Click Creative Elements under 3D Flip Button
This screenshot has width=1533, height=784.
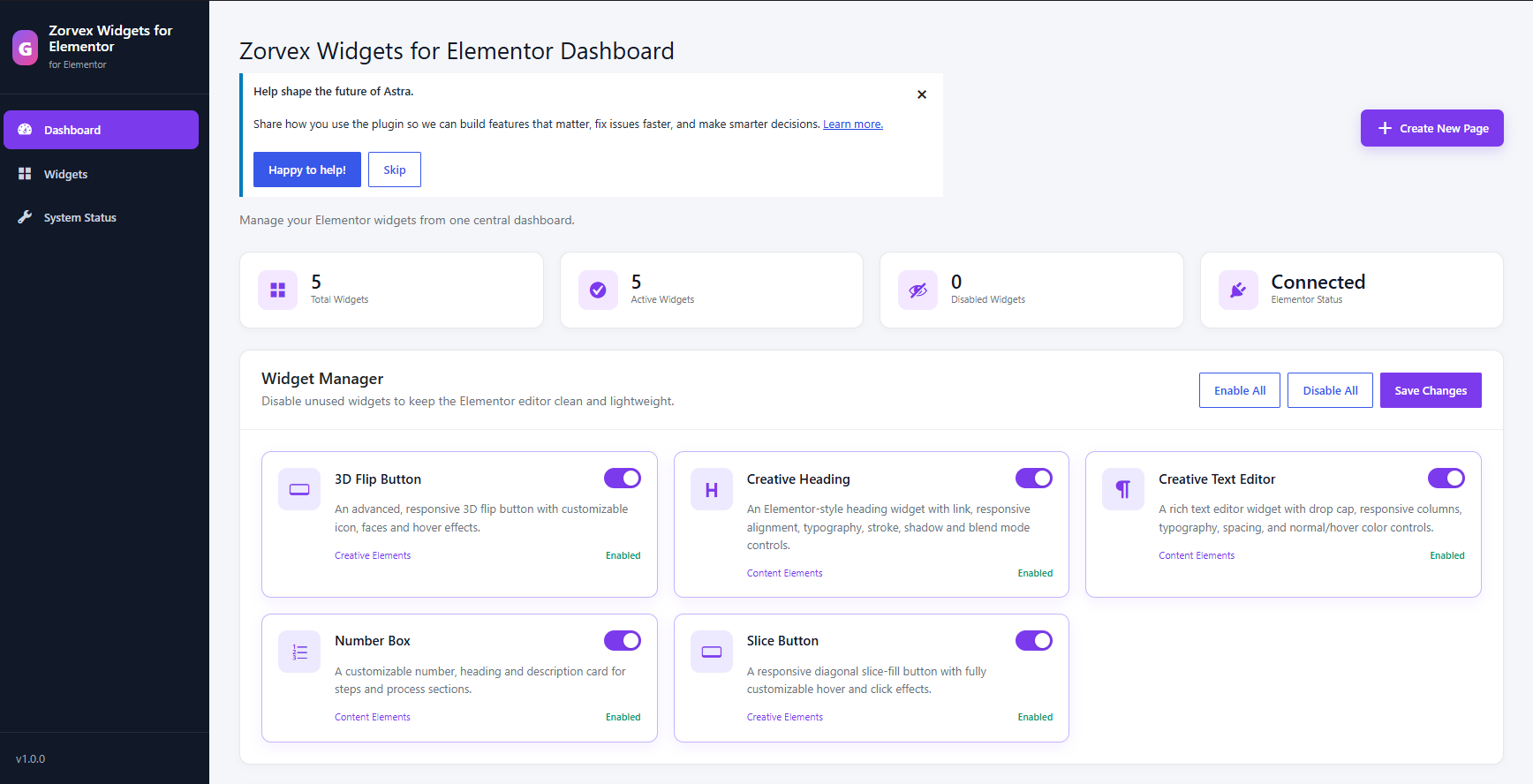[373, 555]
